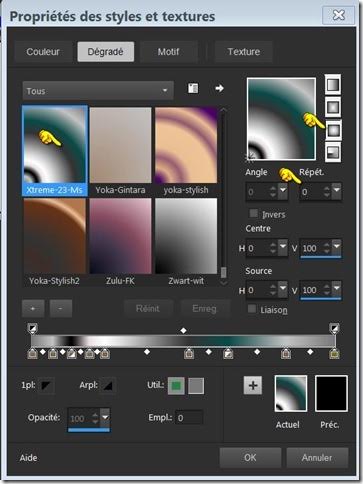Click the Arpl background marker icon
The image size is (363, 484).
tap(107, 386)
